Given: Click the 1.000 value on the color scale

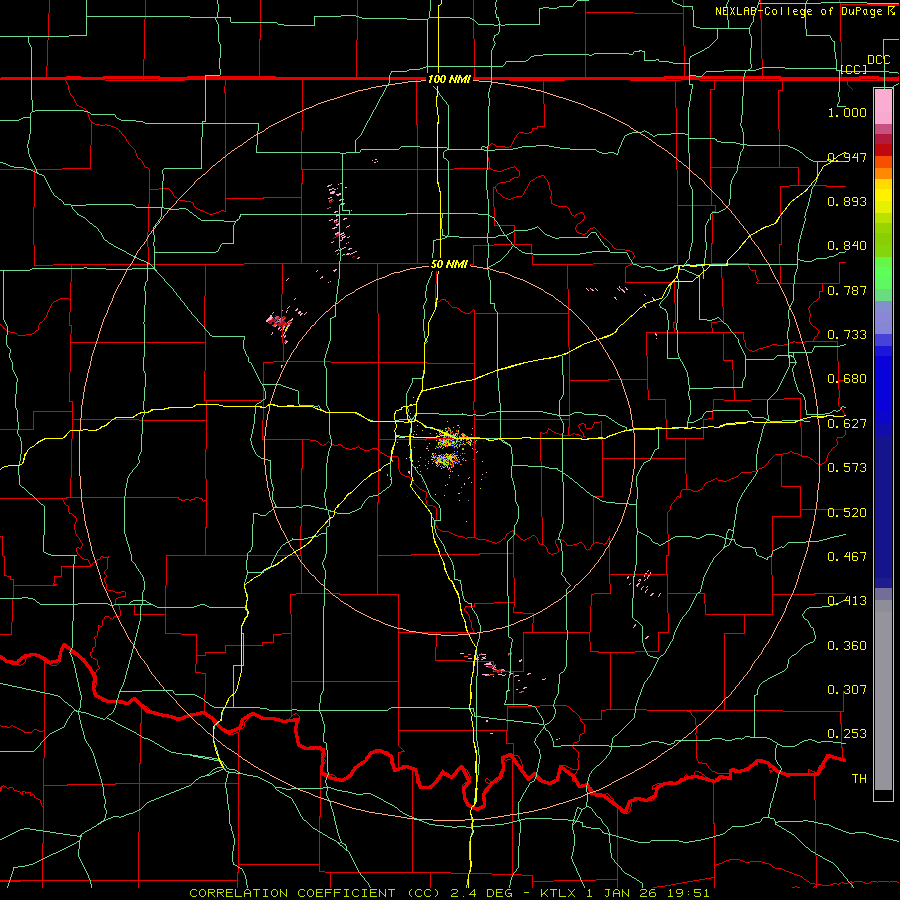Looking at the screenshot, I should pyautogui.click(x=847, y=112).
